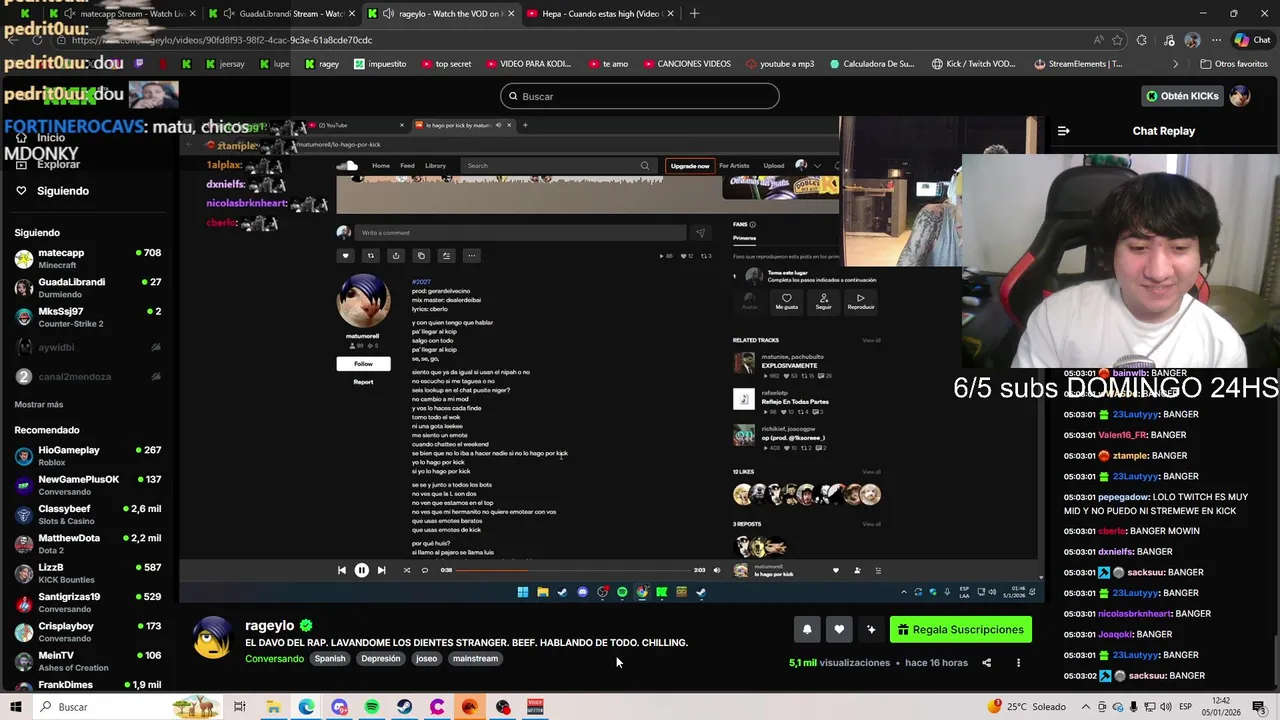Click the Regala Suscripciones button

tap(960, 629)
